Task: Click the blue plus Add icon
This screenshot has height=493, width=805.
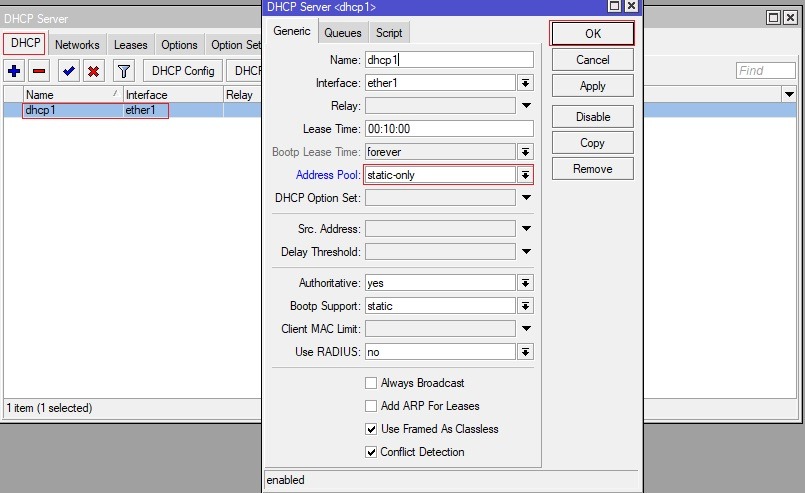Action: pos(14,71)
